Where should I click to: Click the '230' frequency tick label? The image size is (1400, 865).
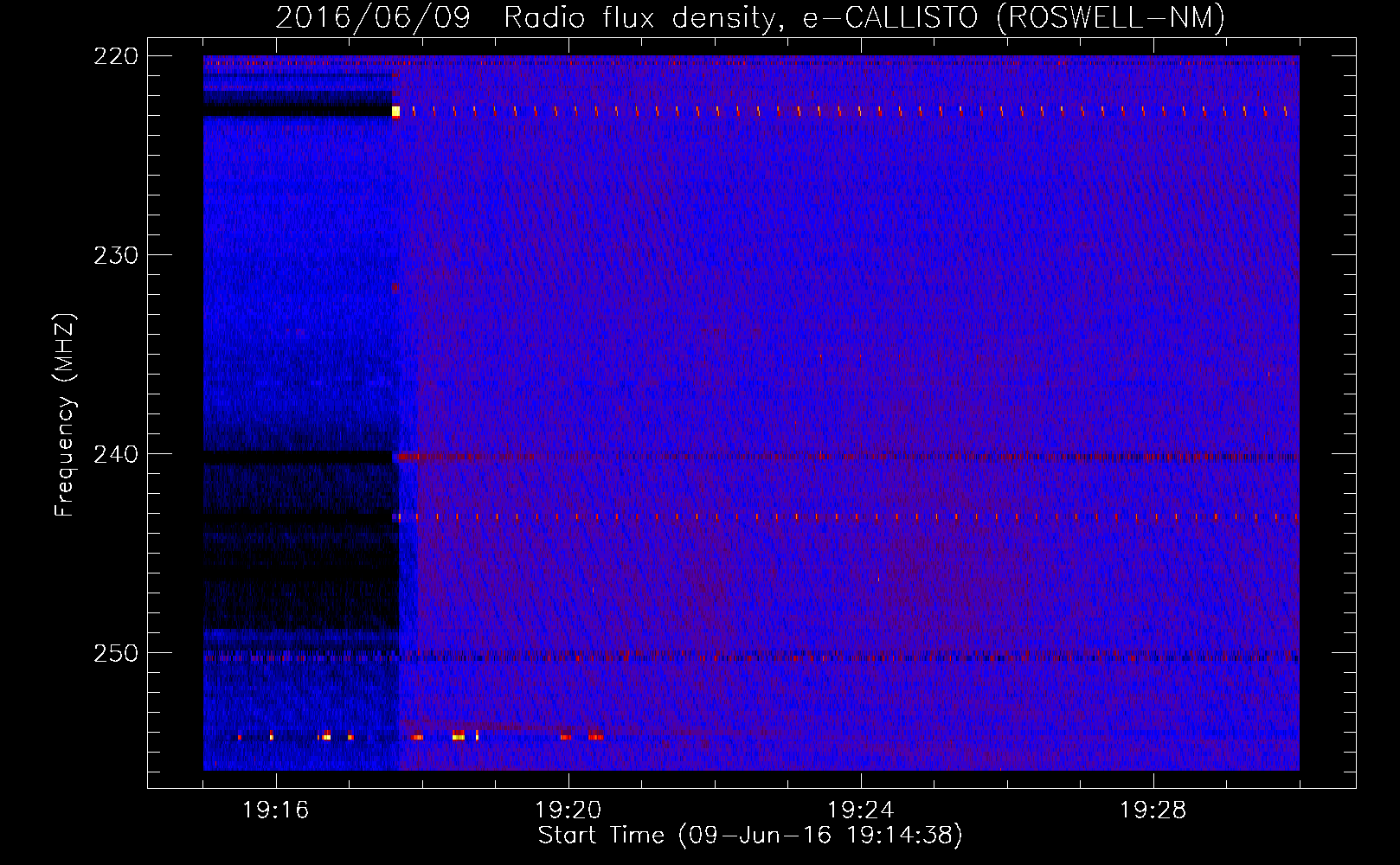click(x=116, y=255)
